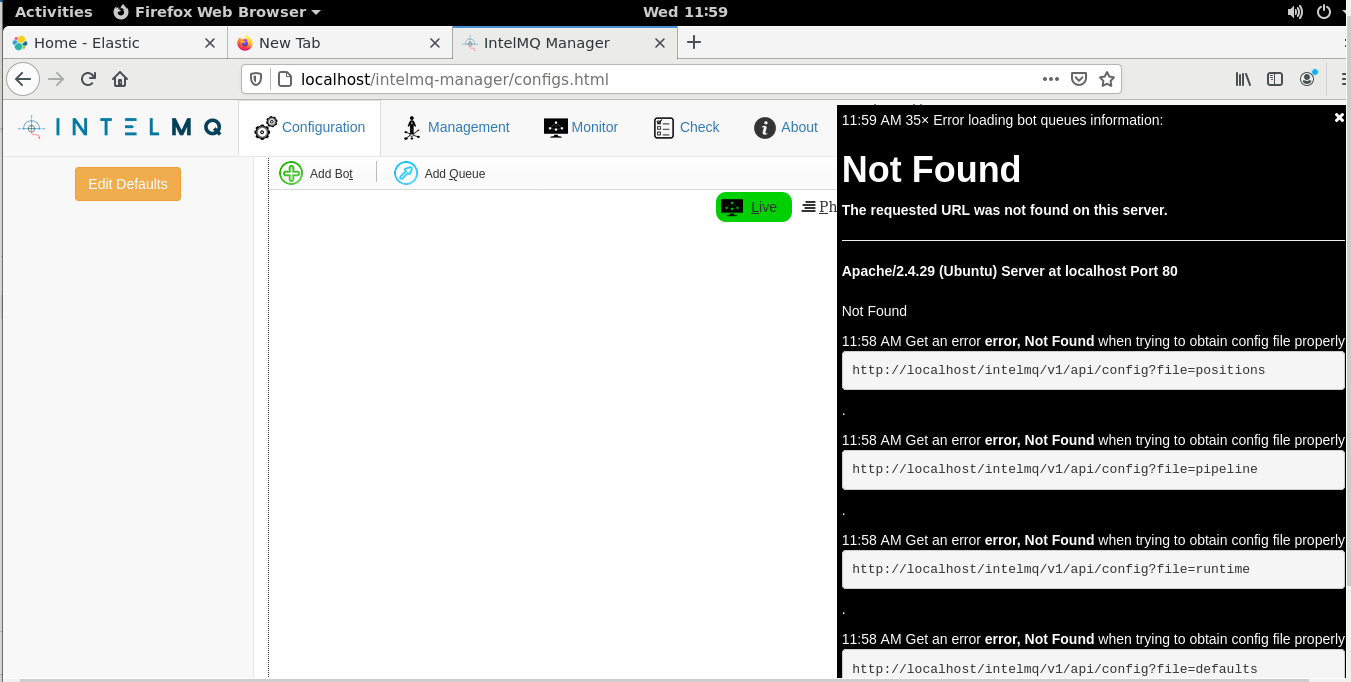Toggle the green Live button
The width and height of the screenshot is (1351, 682).
[753, 207]
